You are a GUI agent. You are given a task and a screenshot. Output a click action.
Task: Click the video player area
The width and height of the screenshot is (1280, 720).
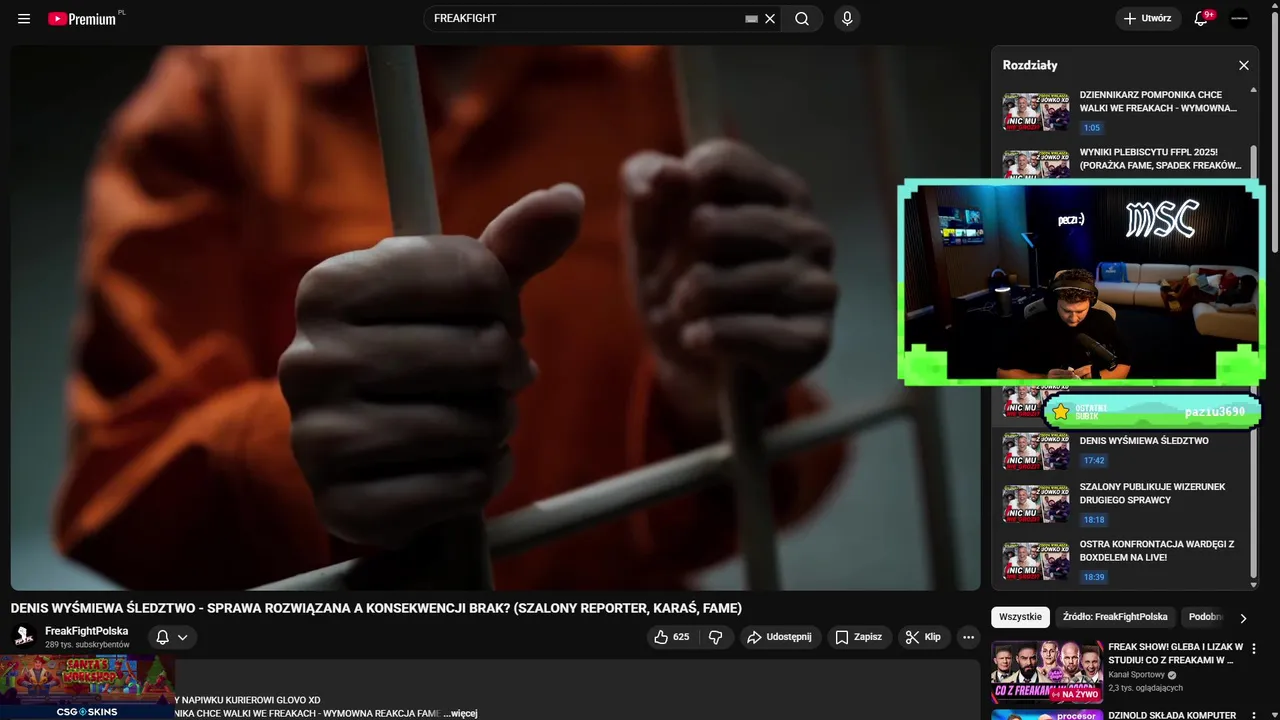pyautogui.click(x=495, y=318)
